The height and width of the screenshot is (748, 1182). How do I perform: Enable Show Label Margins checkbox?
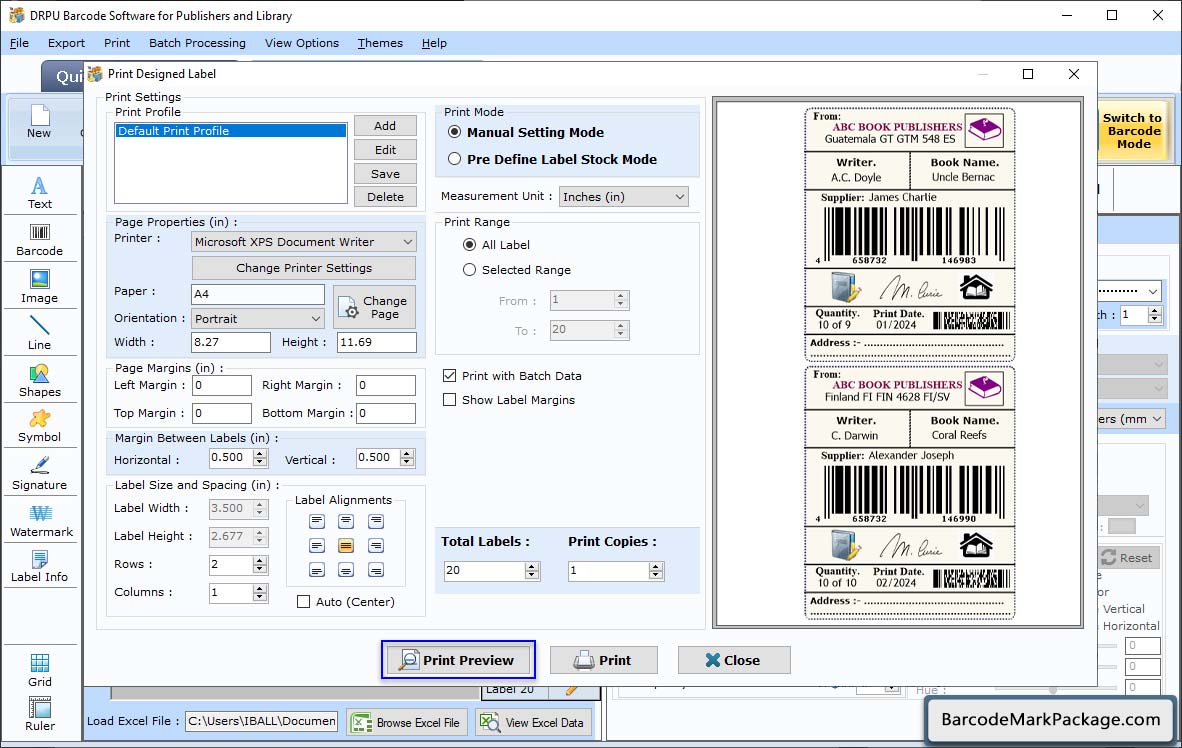(x=449, y=400)
